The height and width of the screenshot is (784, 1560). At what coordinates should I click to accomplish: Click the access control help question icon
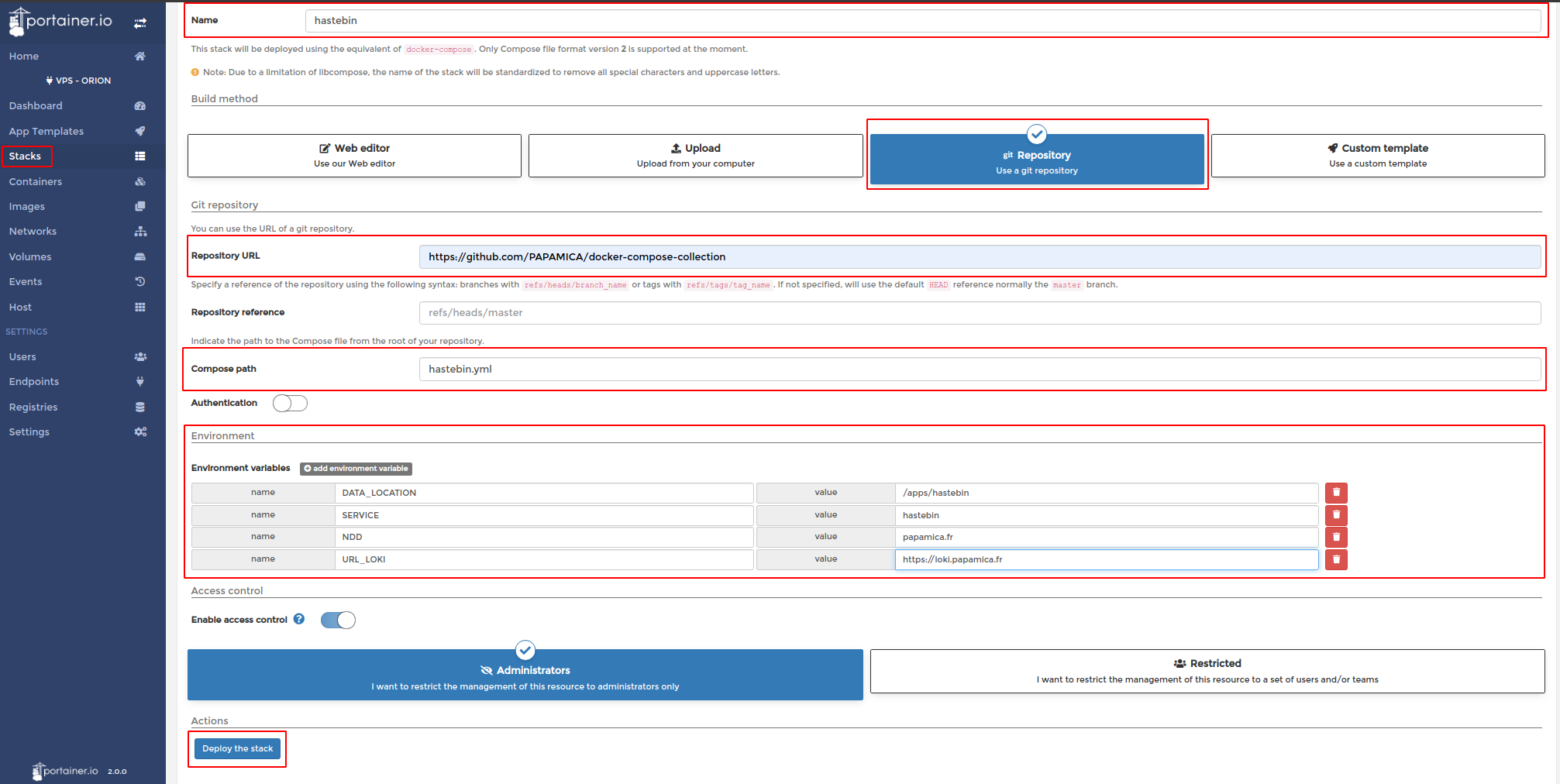299,619
